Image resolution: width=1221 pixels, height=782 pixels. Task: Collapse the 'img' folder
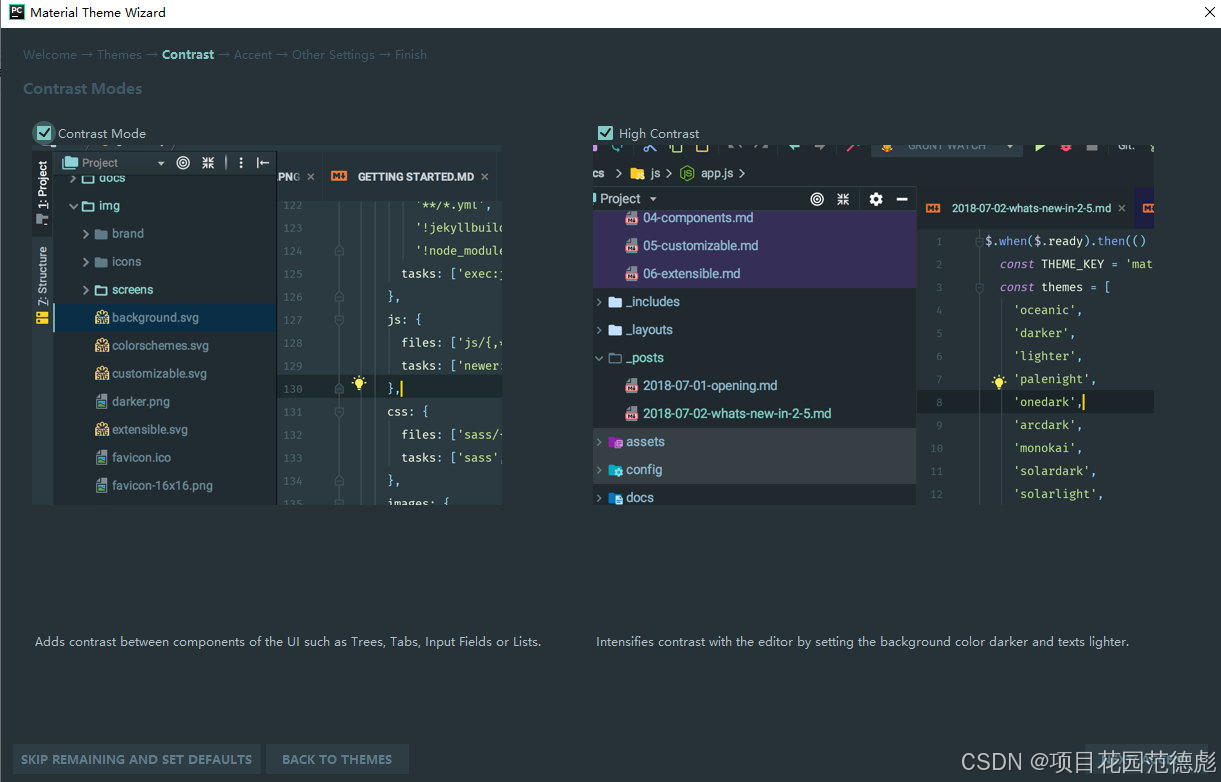(x=75, y=205)
